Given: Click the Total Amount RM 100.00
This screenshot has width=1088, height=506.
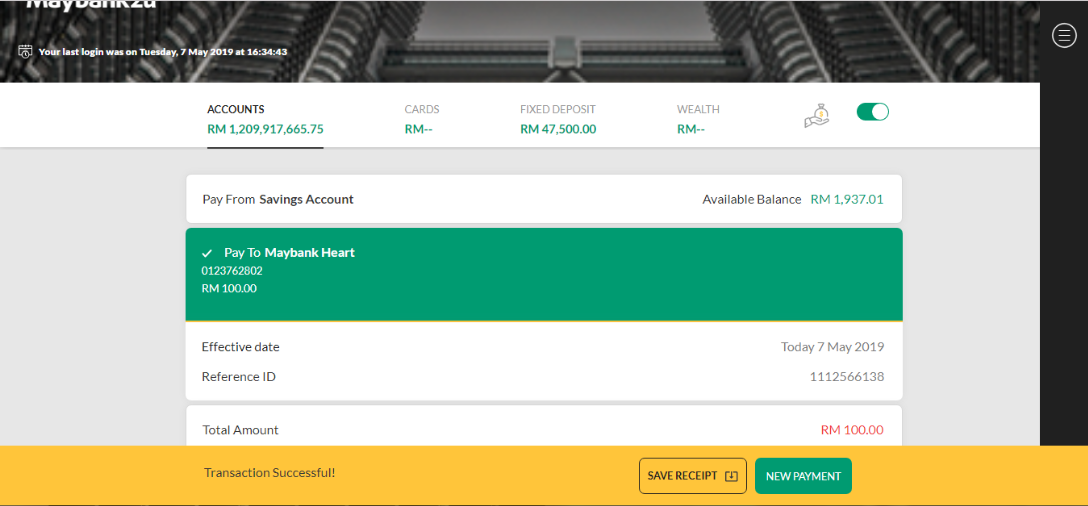Looking at the screenshot, I should pyautogui.click(x=852, y=430).
